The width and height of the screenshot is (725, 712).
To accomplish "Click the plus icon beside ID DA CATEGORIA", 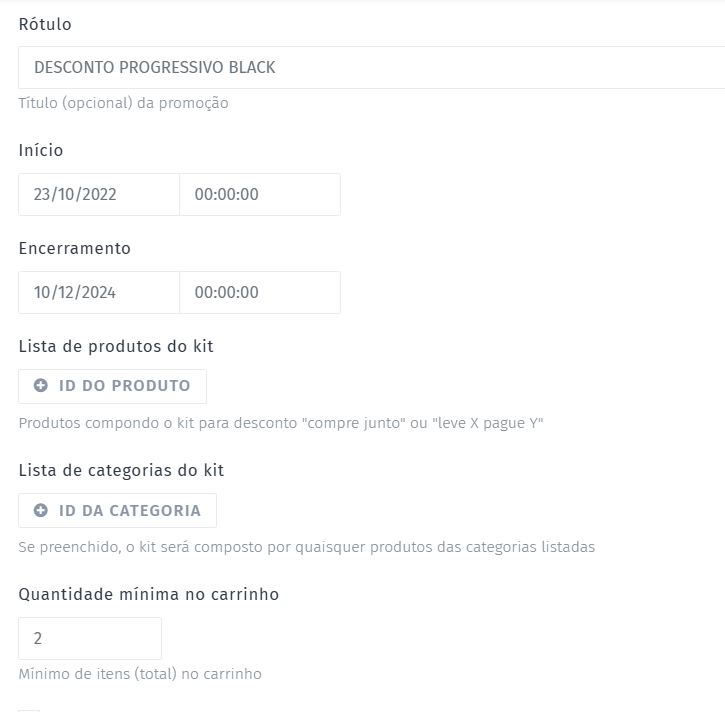I will 41,510.
